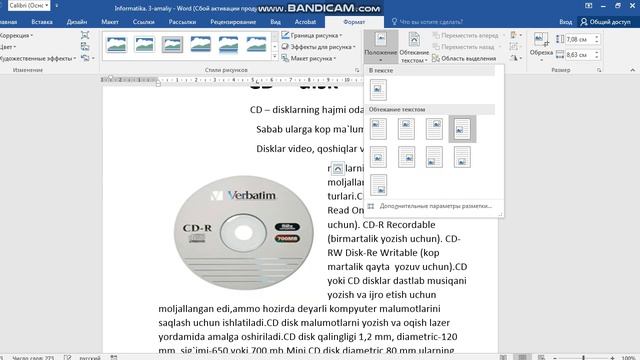Increase height with the 7,08 см spinner
Screen dimensions: 640x360
597,37
